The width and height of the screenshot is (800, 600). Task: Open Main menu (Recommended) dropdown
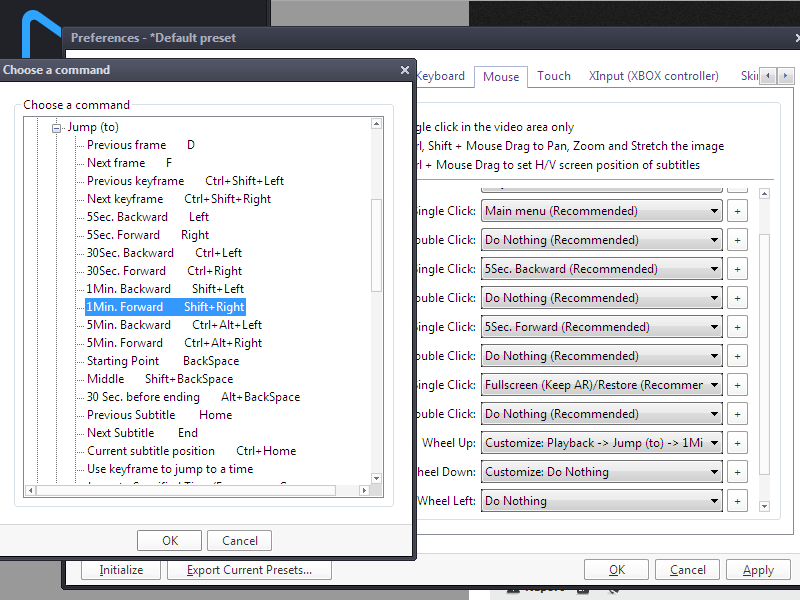pyautogui.click(x=602, y=211)
